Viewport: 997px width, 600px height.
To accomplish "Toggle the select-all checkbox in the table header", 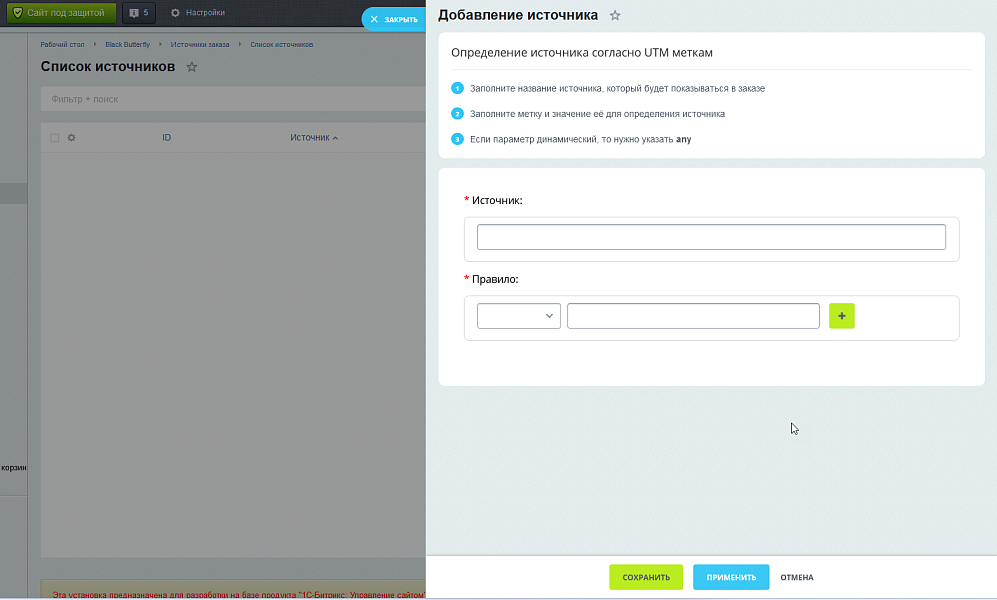I will [55, 137].
